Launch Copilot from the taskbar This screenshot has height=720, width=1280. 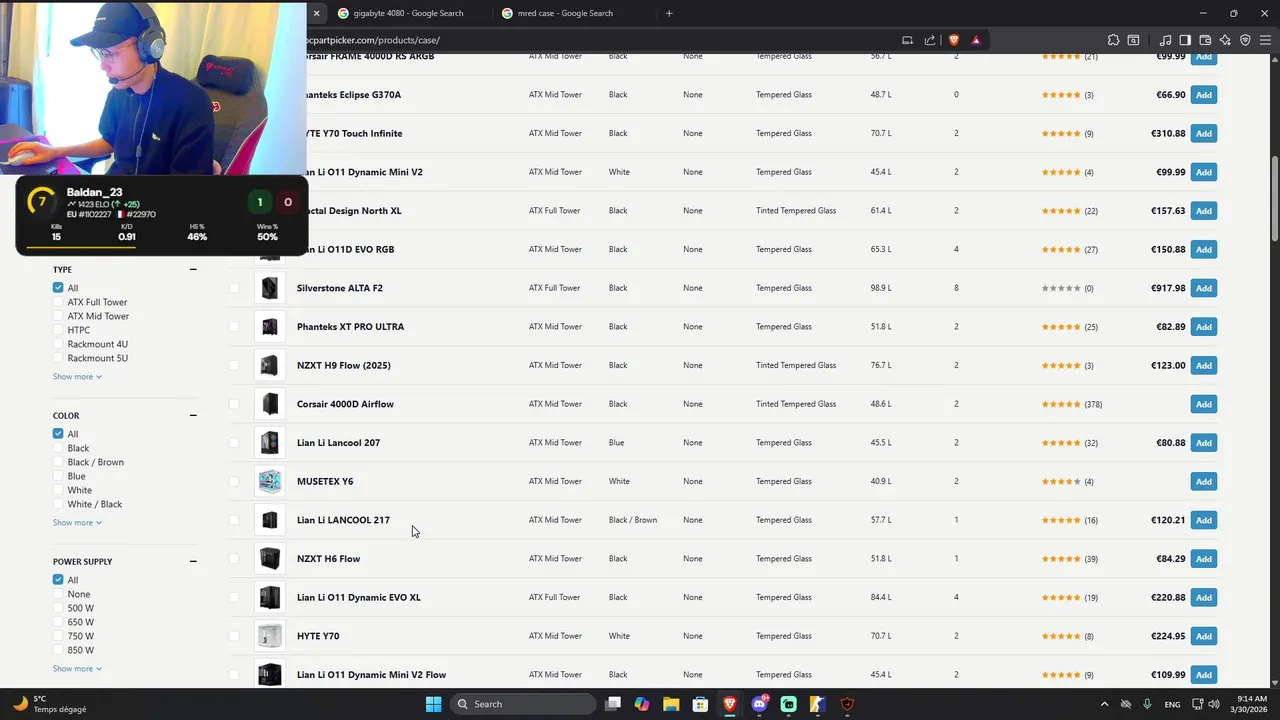pyautogui.click(x=642, y=704)
